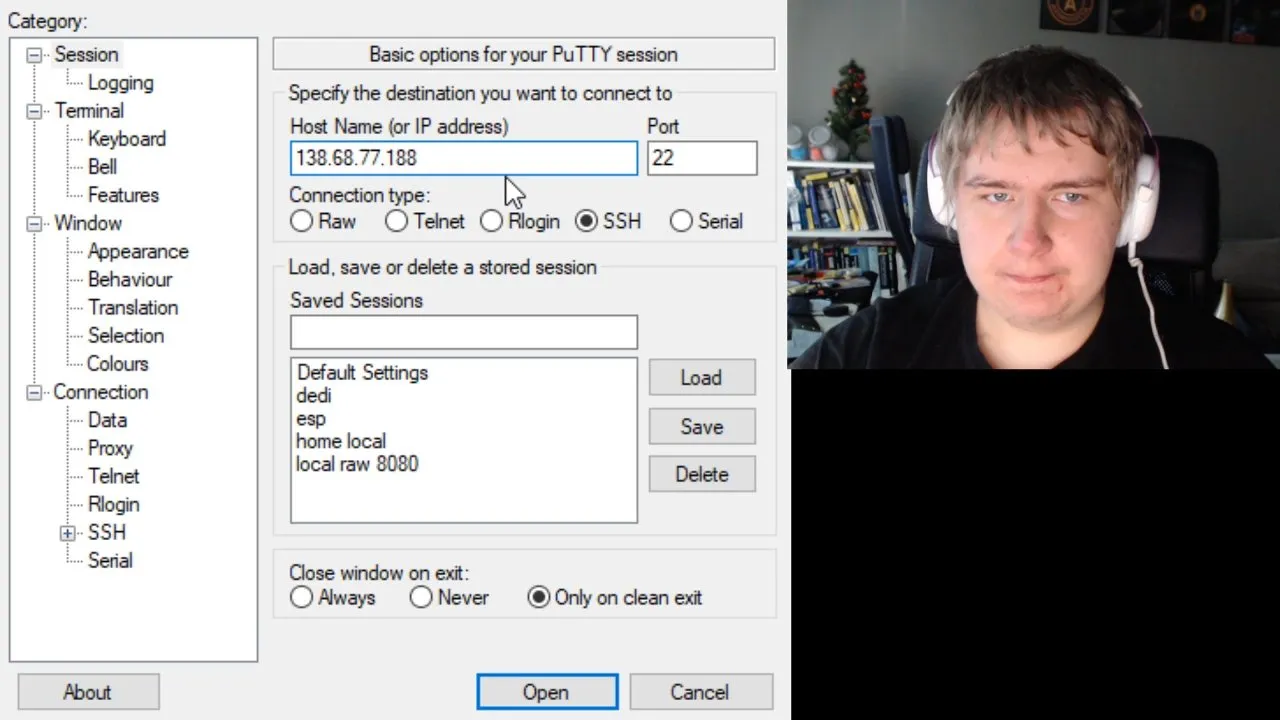Collapse the Terminal tree node
1280x720 pixels.
(34, 111)
